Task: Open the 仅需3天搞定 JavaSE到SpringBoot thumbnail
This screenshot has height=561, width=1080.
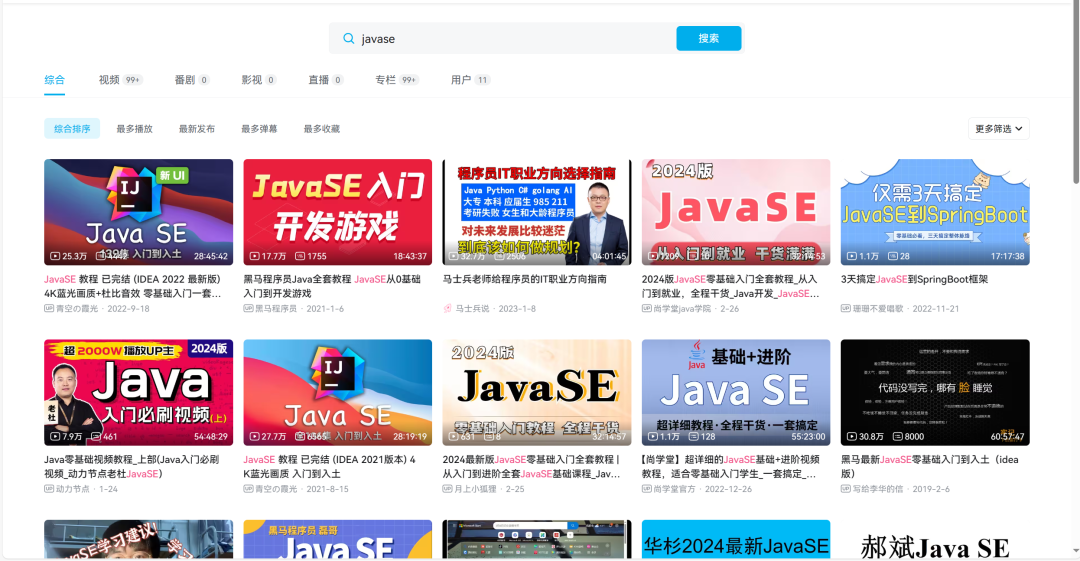Action: point(935,212)
